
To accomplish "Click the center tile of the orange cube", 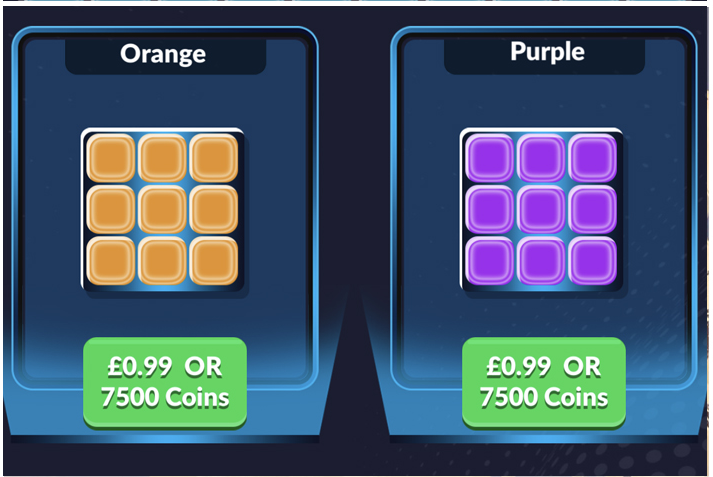I will (163, 209).
